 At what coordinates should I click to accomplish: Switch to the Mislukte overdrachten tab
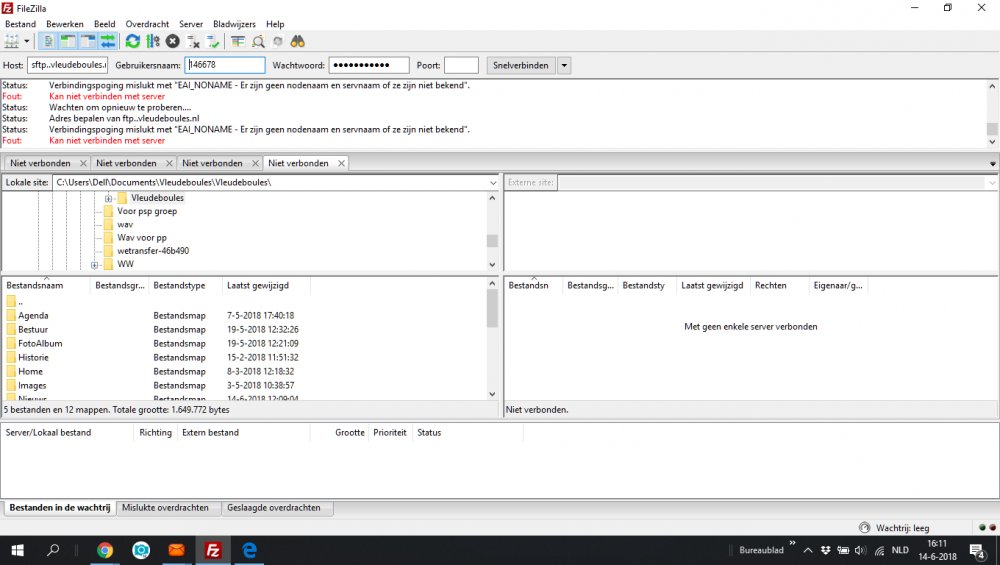166,508
